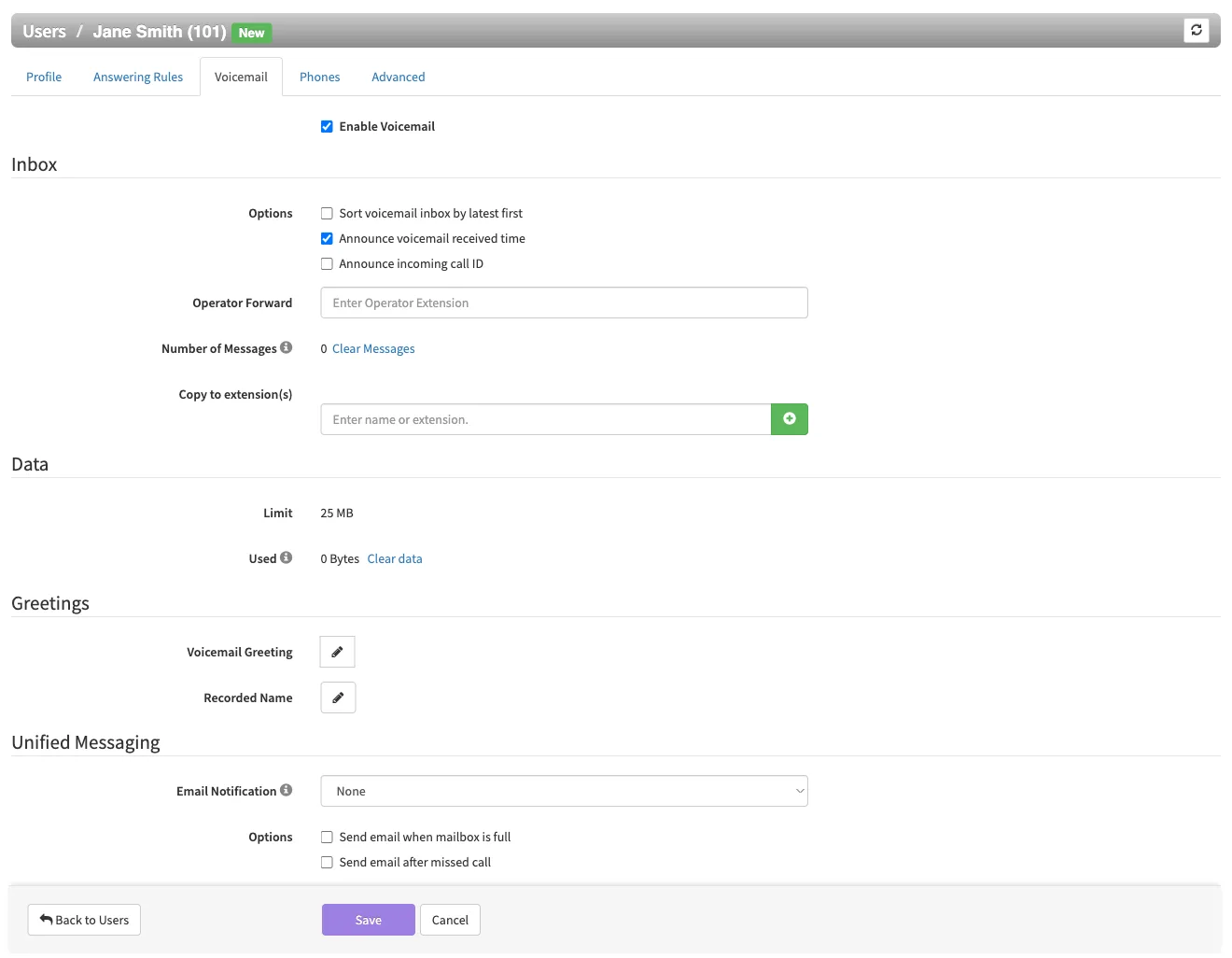Image resolution: width=1232 pixels, height=958 pixels.
Task: Click the refresh icon in header bar
Action: 1196,30
